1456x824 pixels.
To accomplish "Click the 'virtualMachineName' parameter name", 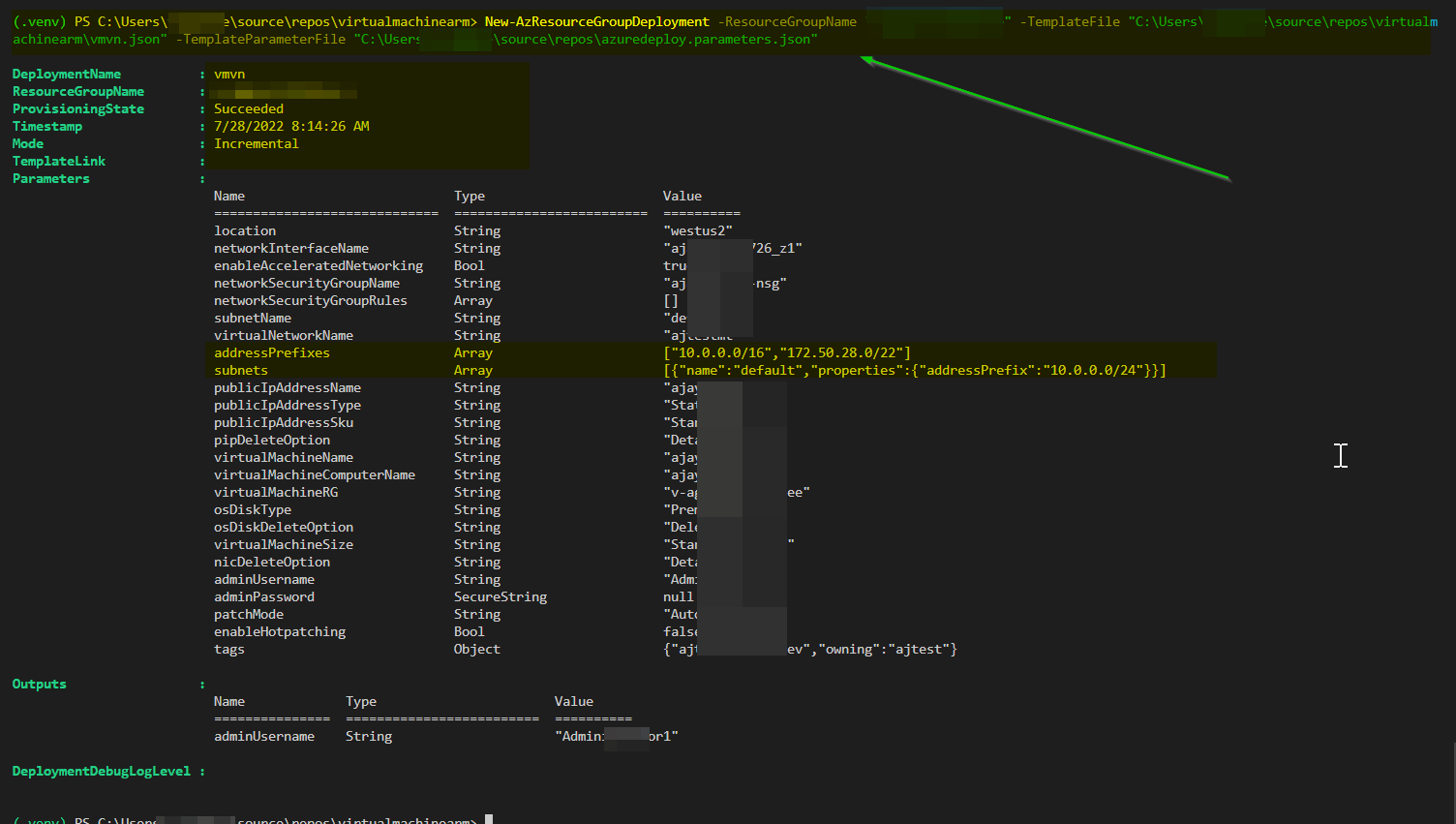I will pyautogui.click(x=284, y=458).
